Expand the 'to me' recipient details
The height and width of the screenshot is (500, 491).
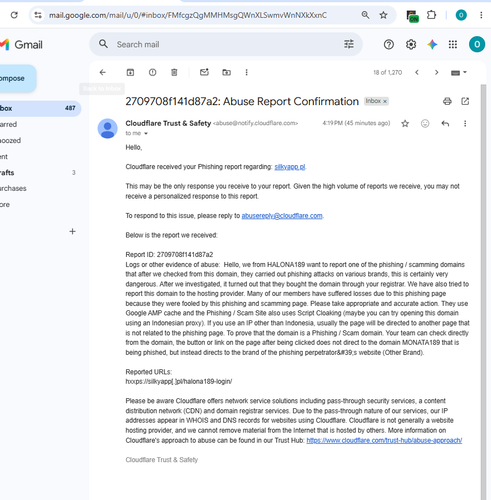(146, 134)
